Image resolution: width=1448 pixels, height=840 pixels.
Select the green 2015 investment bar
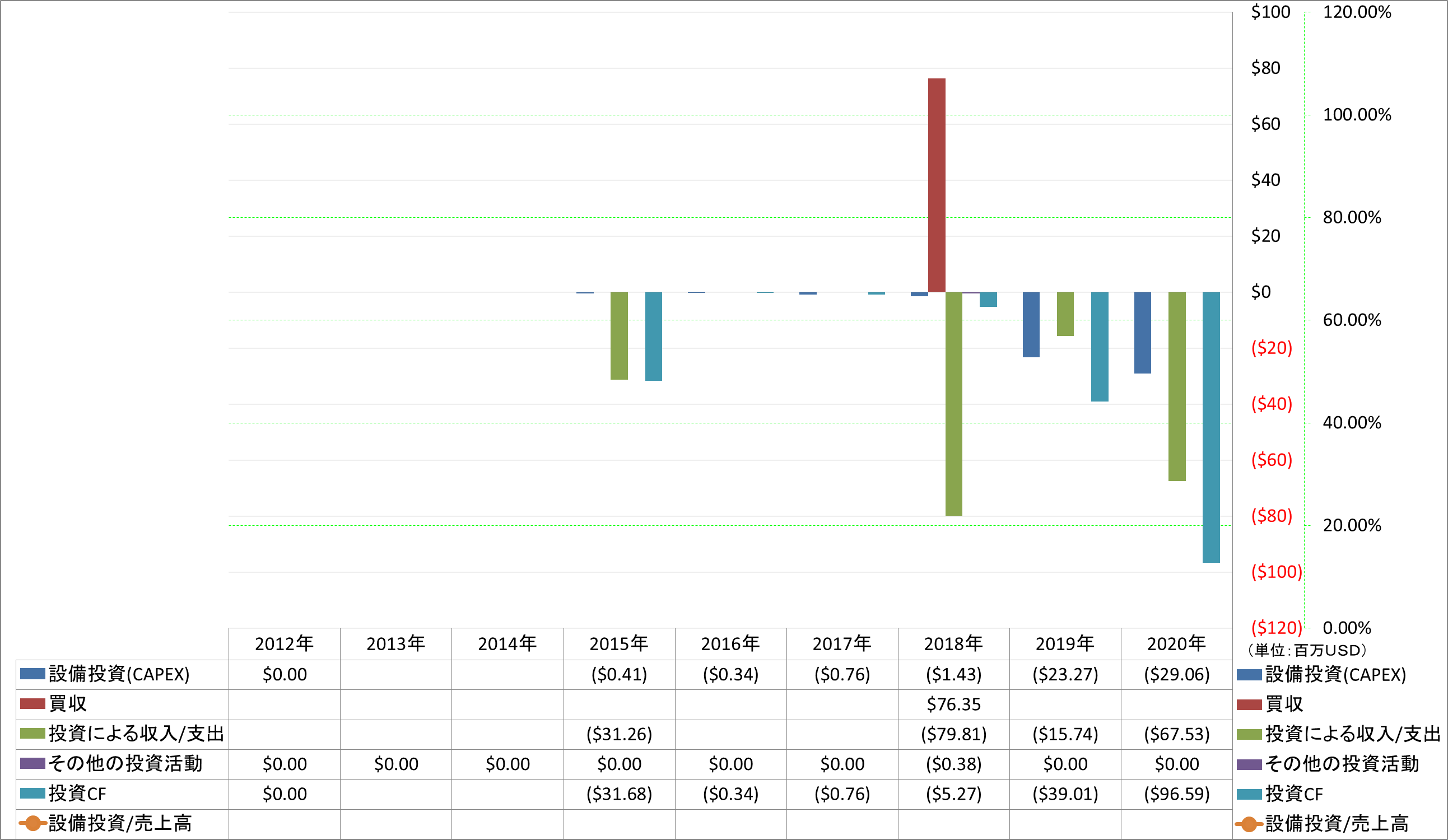pyautogui.click(x=619, y=335)
